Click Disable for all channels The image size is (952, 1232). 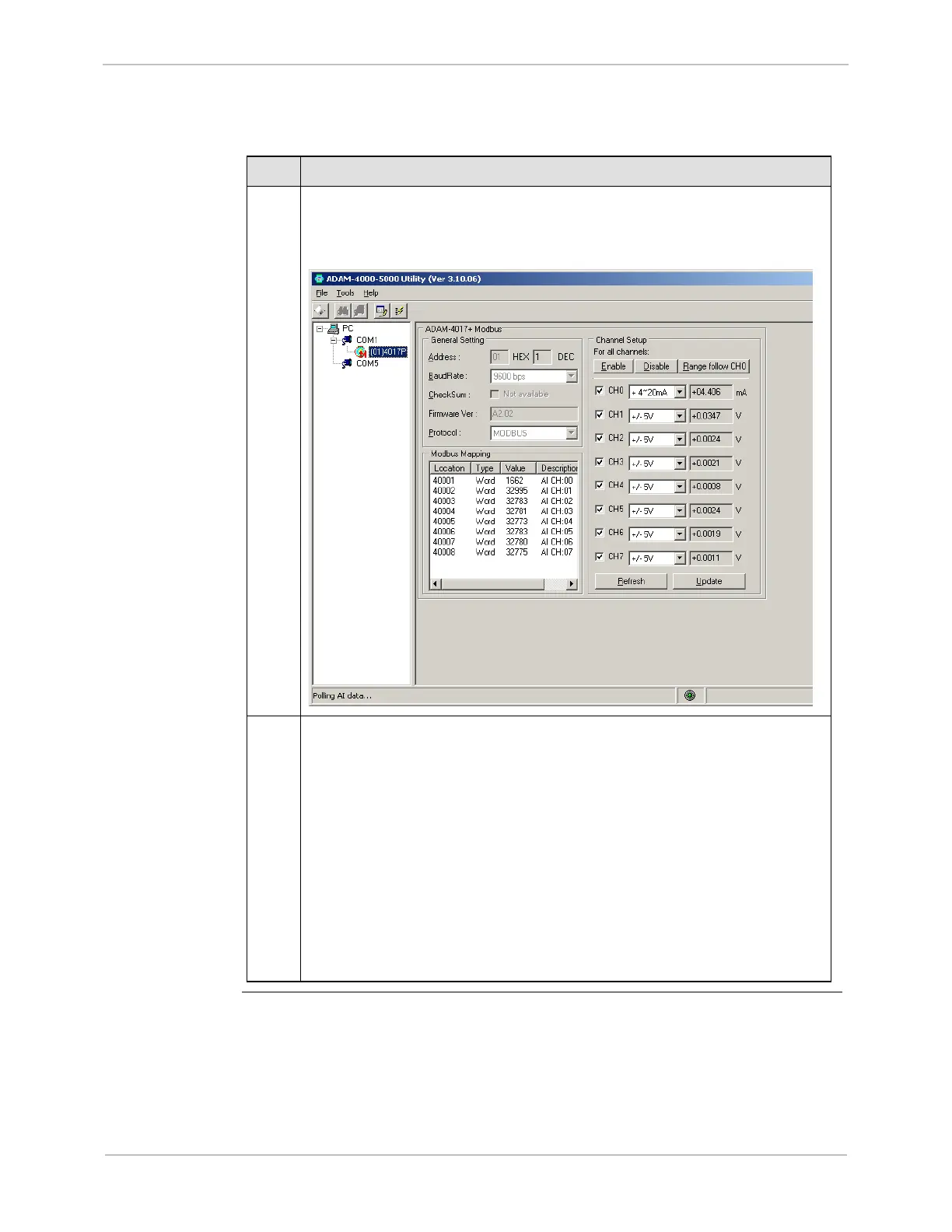pos(656,366)
